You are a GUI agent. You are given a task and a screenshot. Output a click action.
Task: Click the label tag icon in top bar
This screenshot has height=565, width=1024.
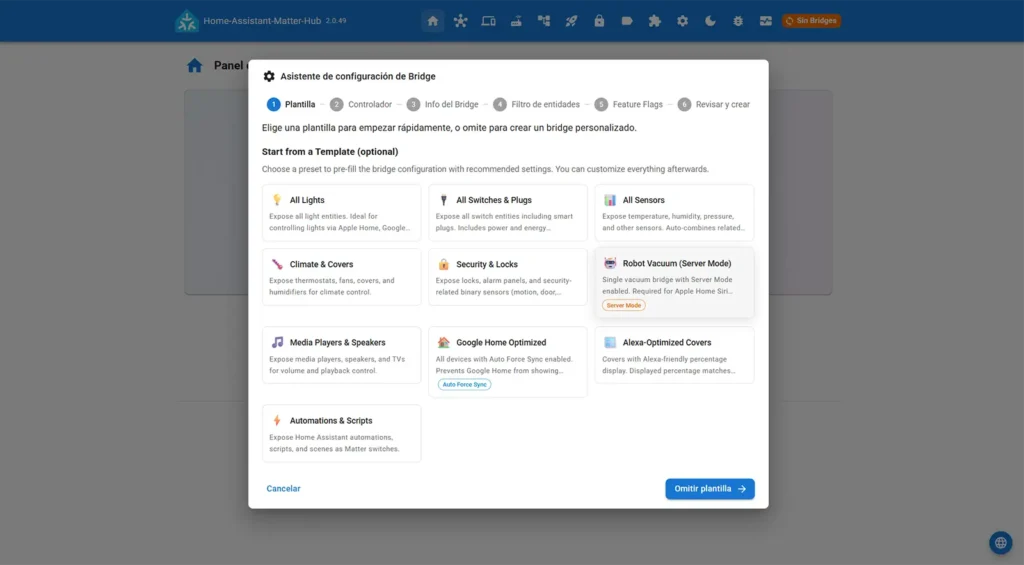(x=627, y=21)
